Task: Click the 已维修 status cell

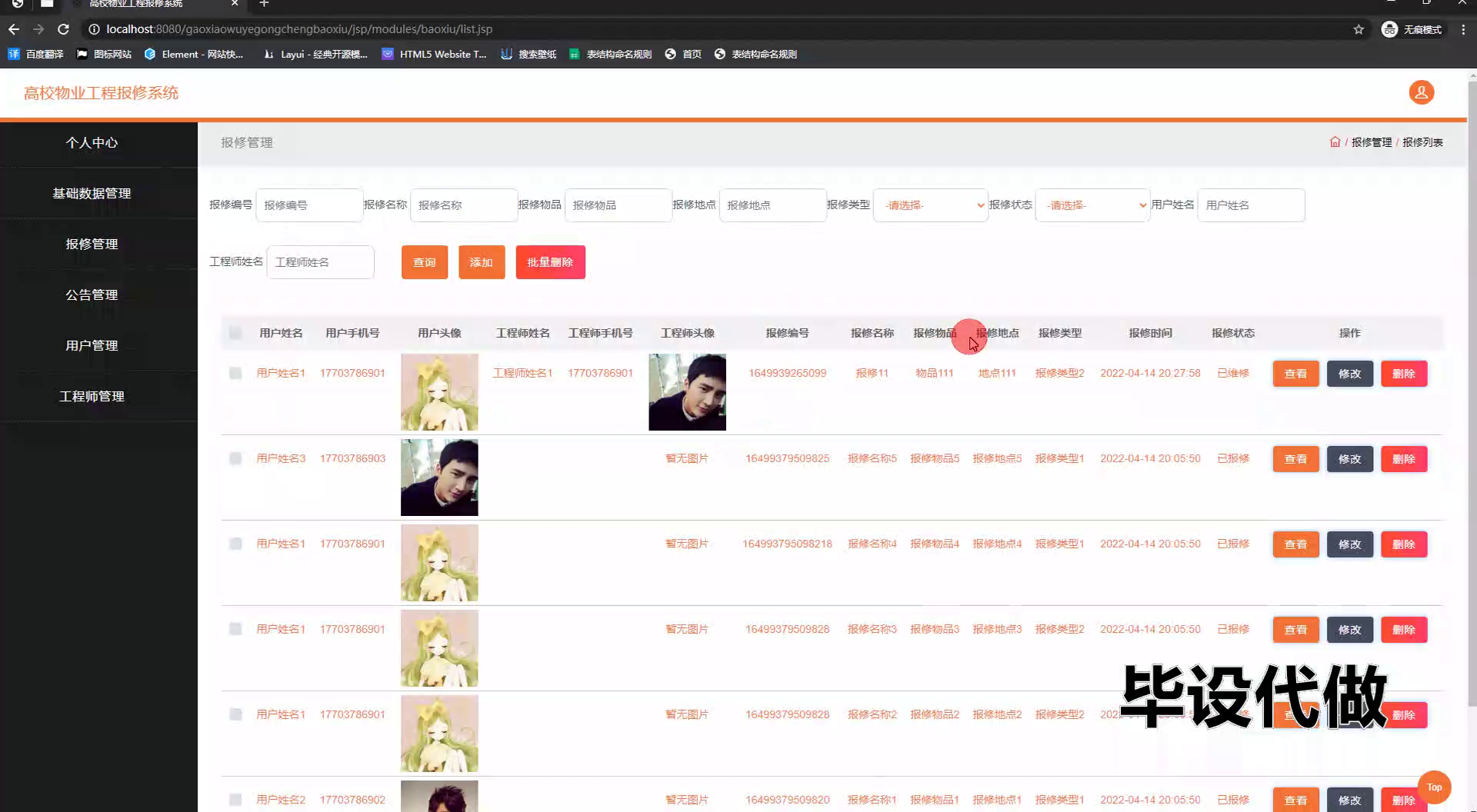Action: pos(1233,373)
